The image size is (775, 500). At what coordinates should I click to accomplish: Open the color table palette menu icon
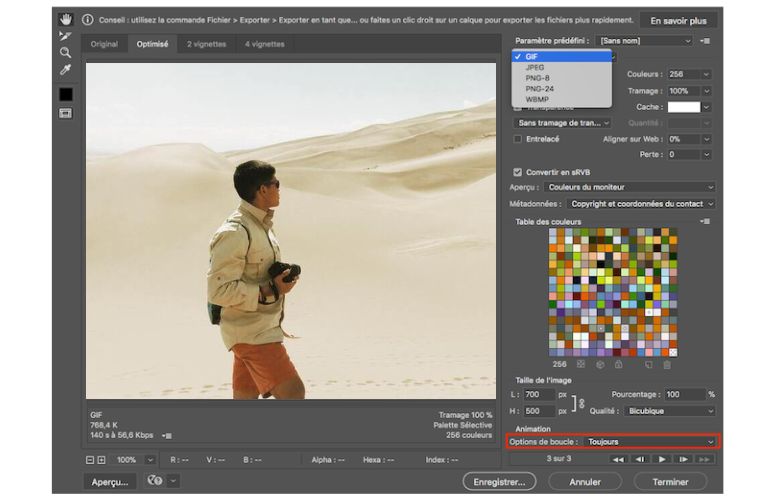pyautogui.click(x=705, y=221)
